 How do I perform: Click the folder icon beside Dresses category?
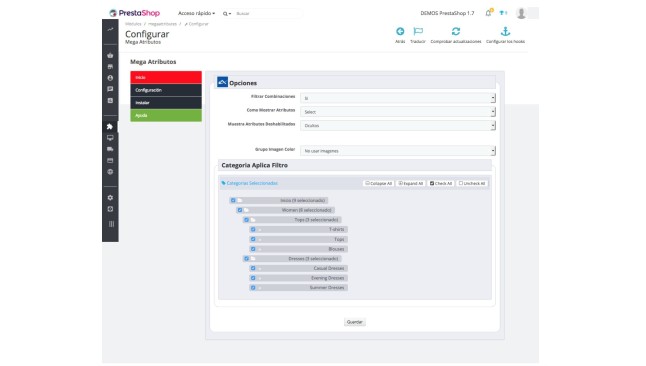click(253, 258)
